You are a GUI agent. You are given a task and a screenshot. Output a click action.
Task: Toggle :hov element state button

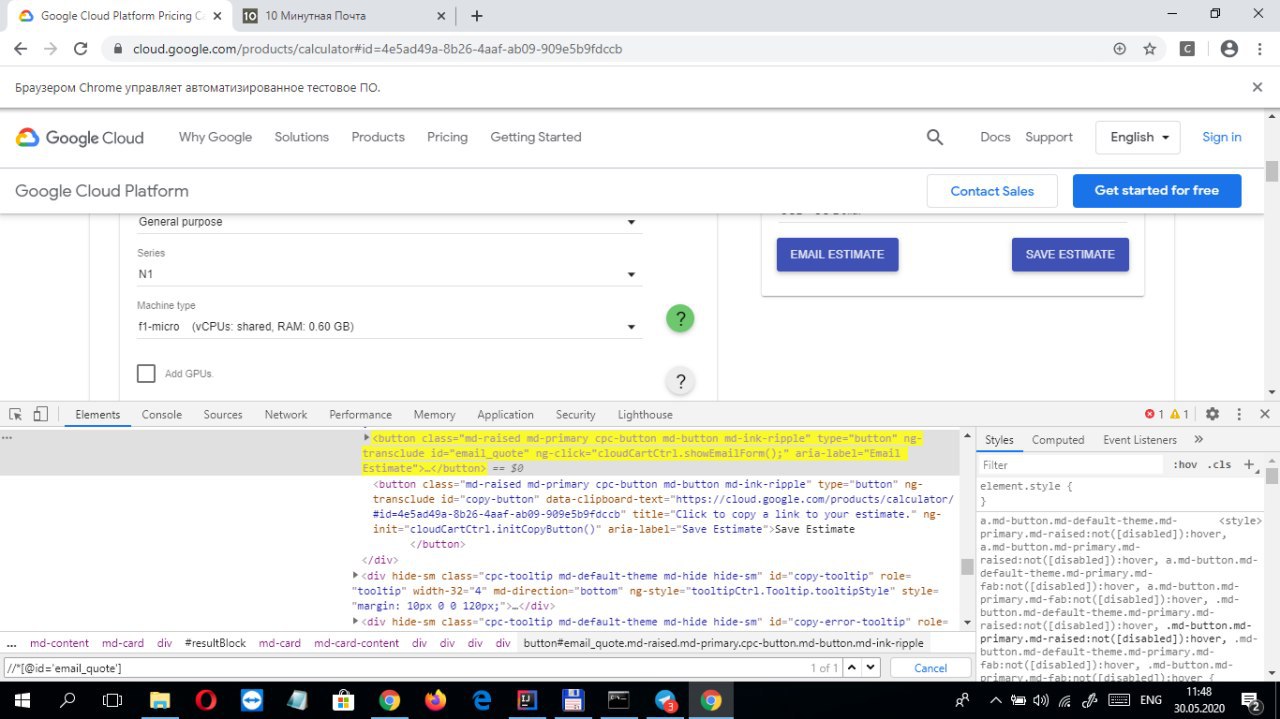1186,464
